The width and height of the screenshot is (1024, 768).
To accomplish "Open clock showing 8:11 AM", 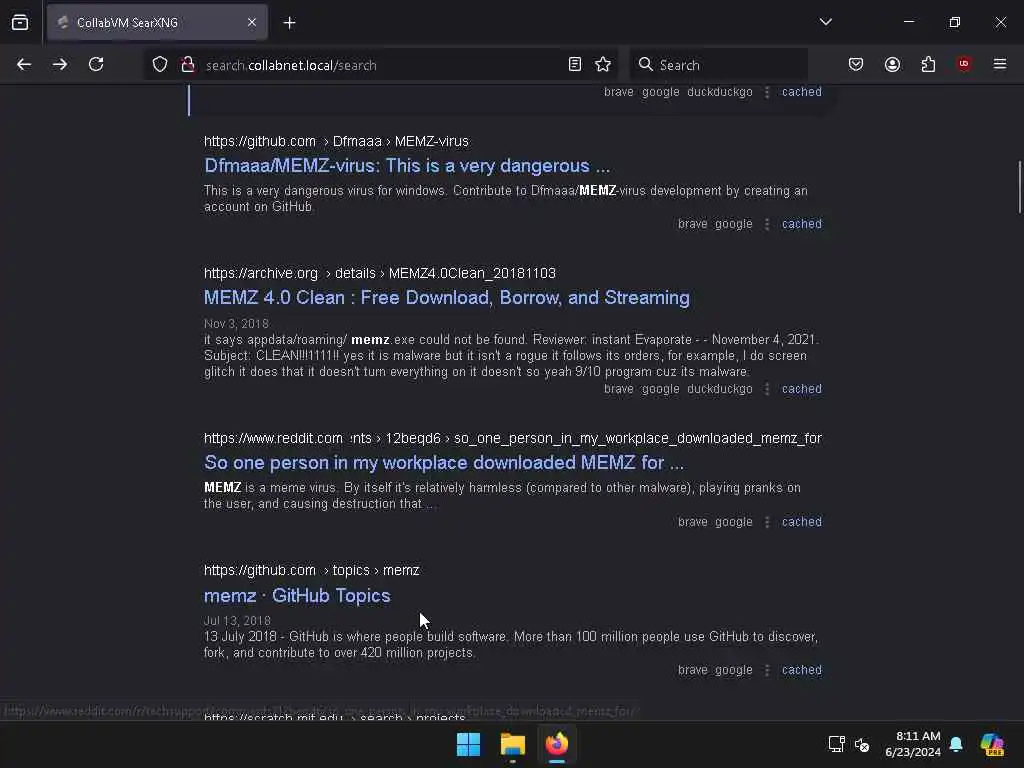I will tap(913, 744).
